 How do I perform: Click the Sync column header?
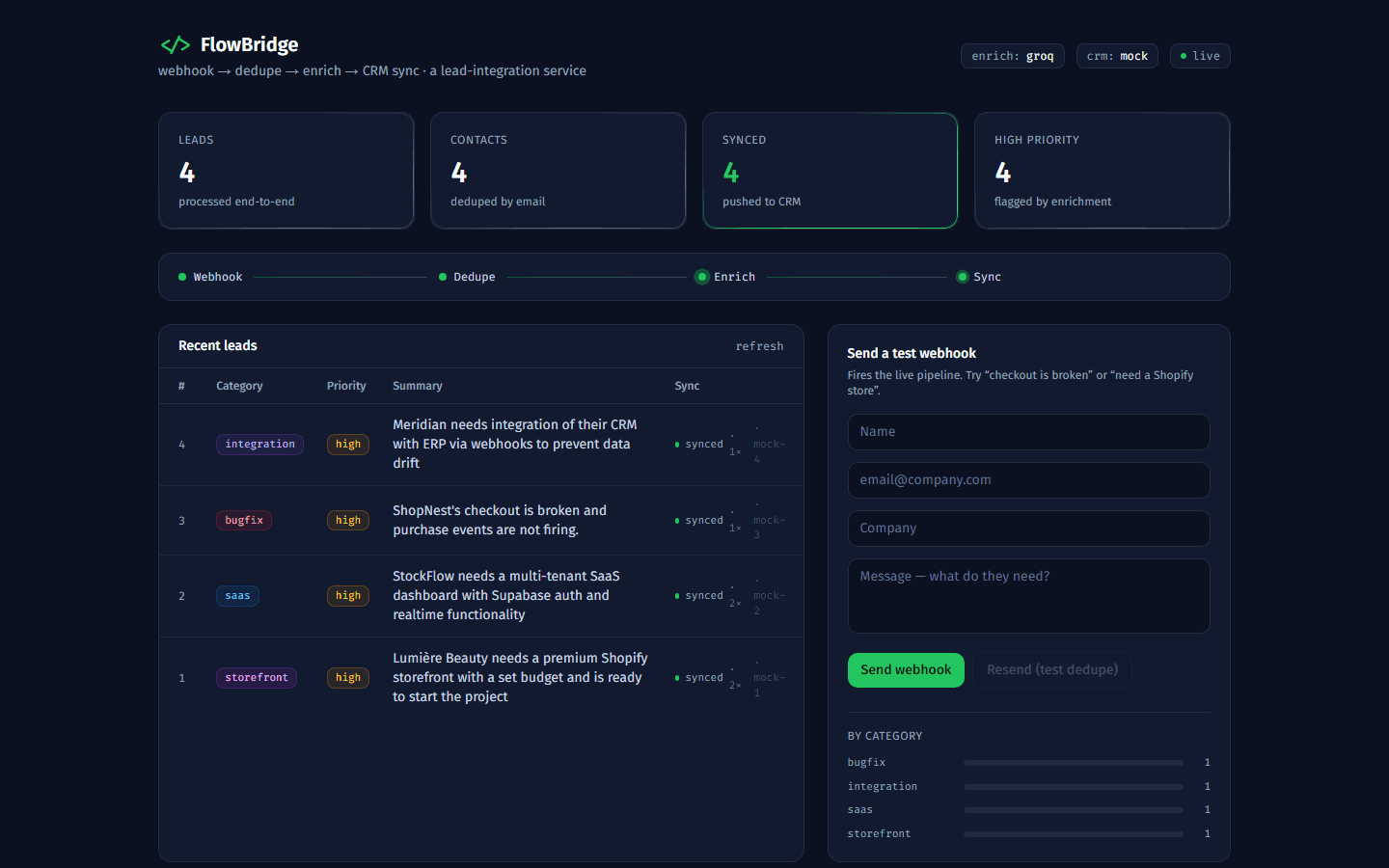(x=687, y=386)
